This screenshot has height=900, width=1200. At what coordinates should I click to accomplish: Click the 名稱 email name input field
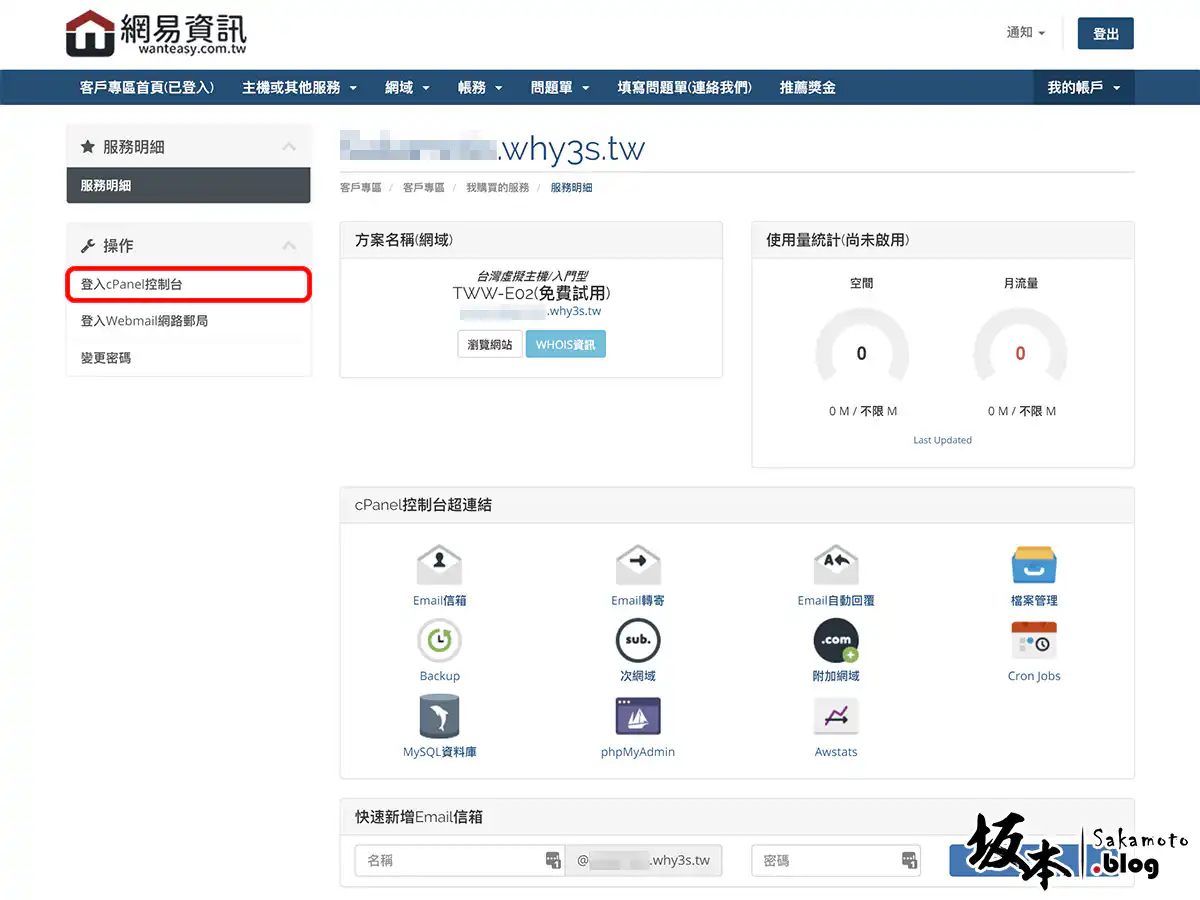(x=450, y=860)
